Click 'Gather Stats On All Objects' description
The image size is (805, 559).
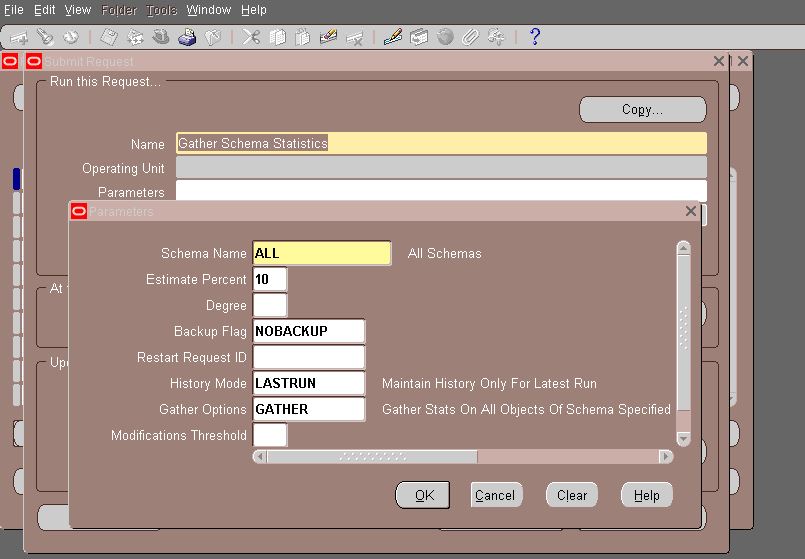(526, 410)
